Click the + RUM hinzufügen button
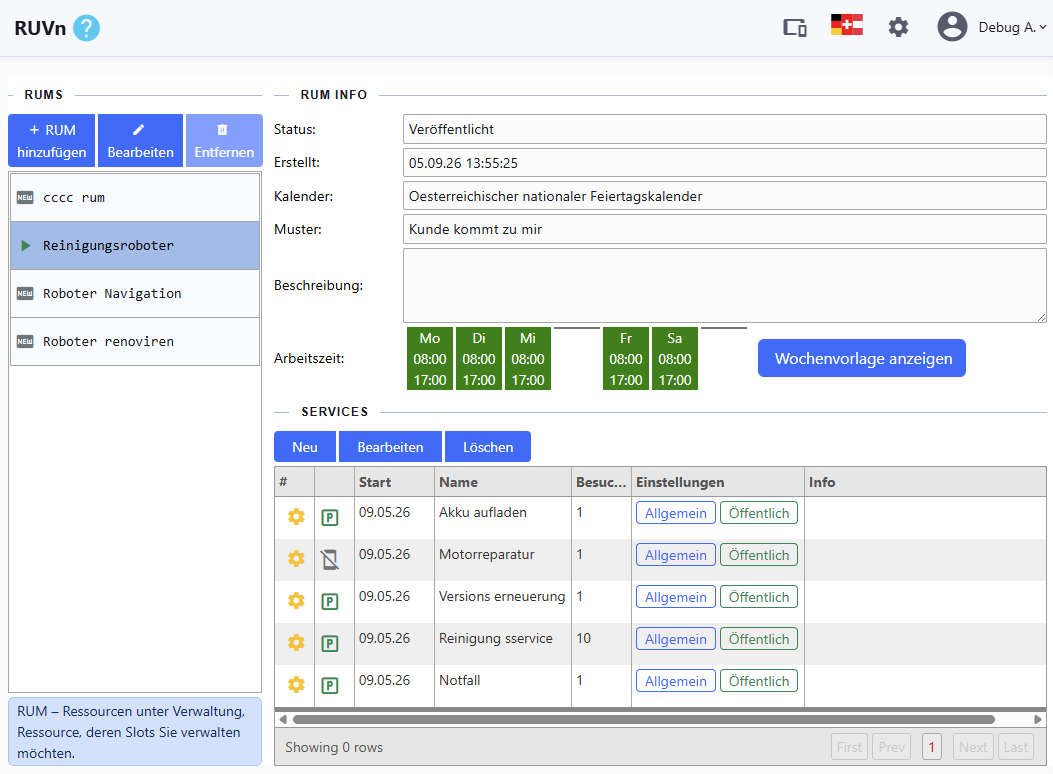Image resolution: width=1053 pixels, height=774 pixels. [52, 140]
